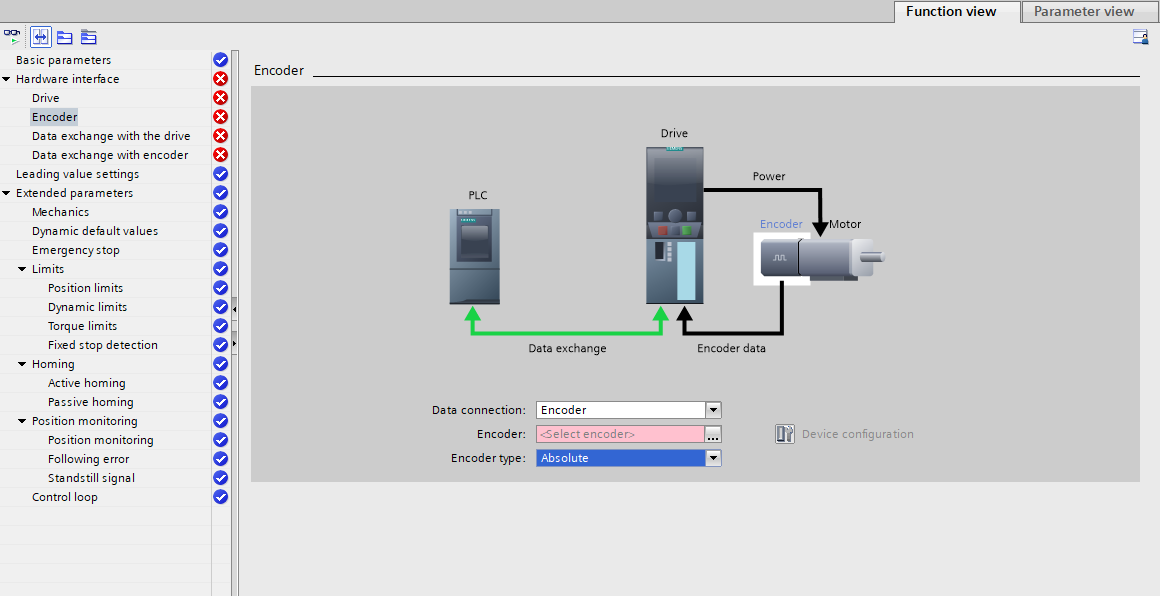Click the red error icon beside Drive
1160x596 pixels.
click(x=221, y=98)
